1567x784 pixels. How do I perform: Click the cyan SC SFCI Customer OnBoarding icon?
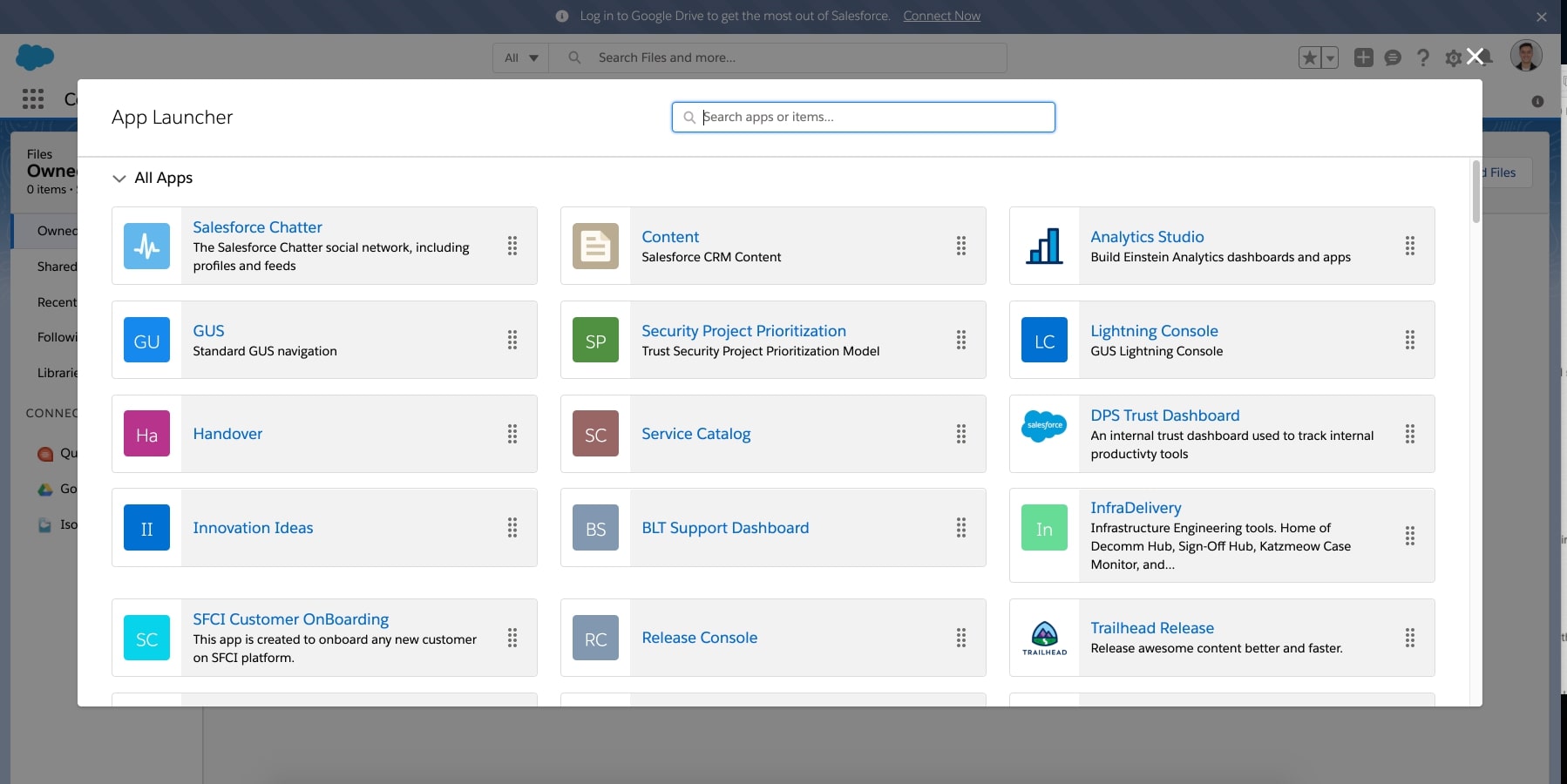pos(146,638)
